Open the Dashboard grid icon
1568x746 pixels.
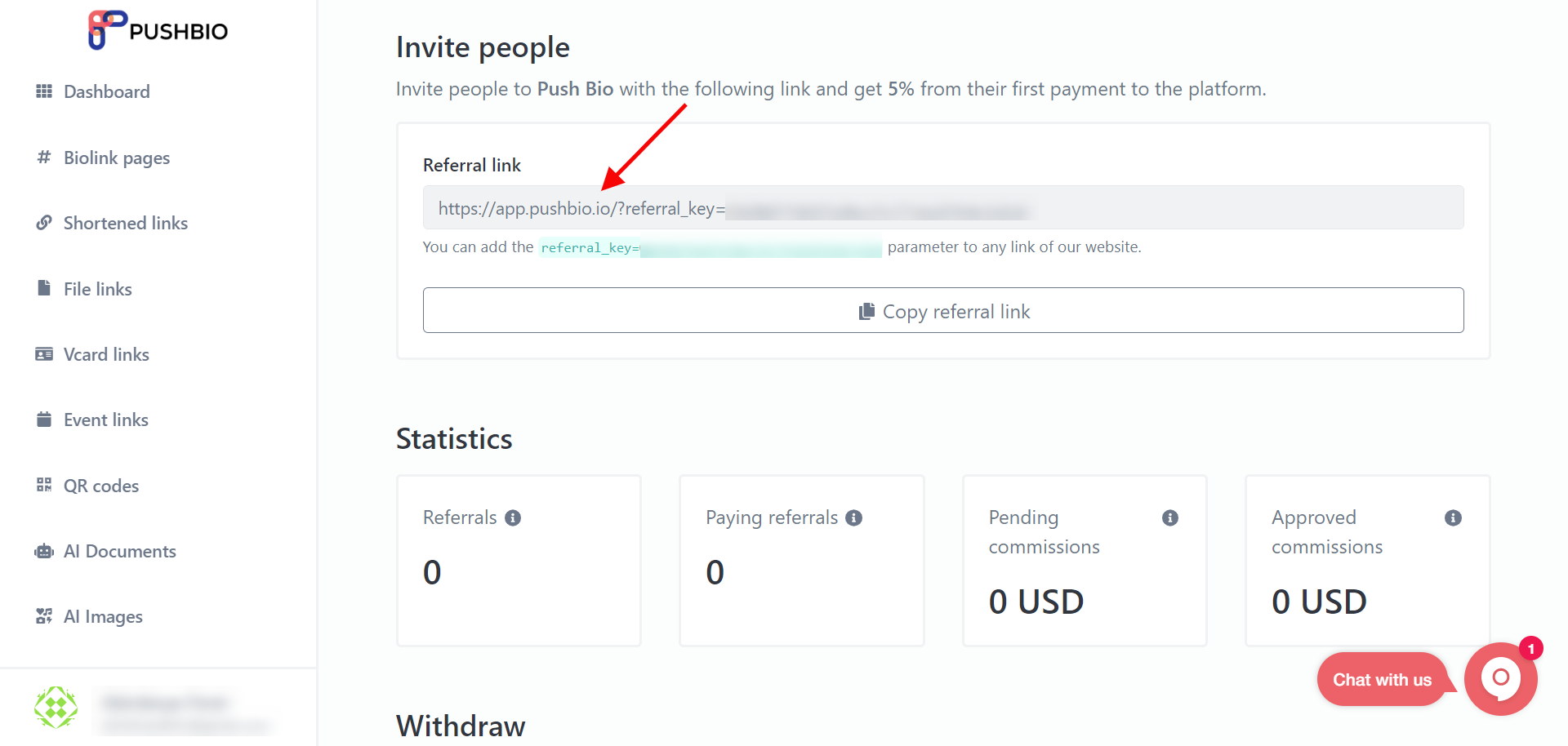coord(44,91)
